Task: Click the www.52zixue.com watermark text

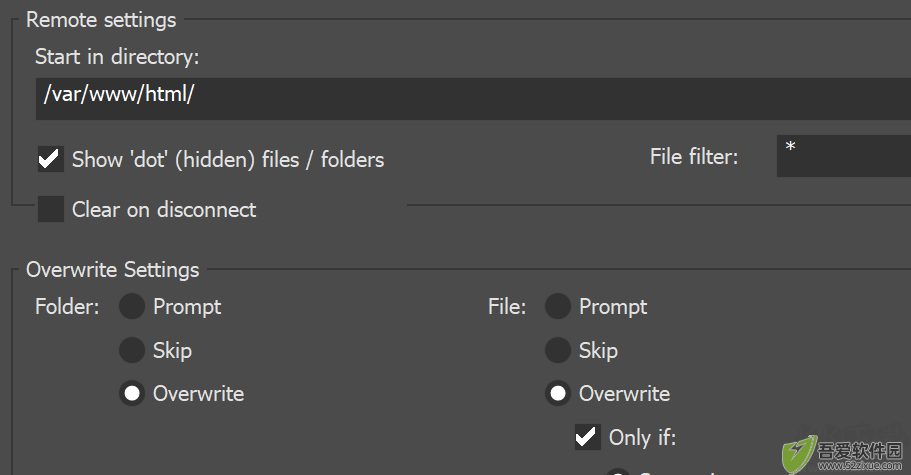Action: coord(860,466)
